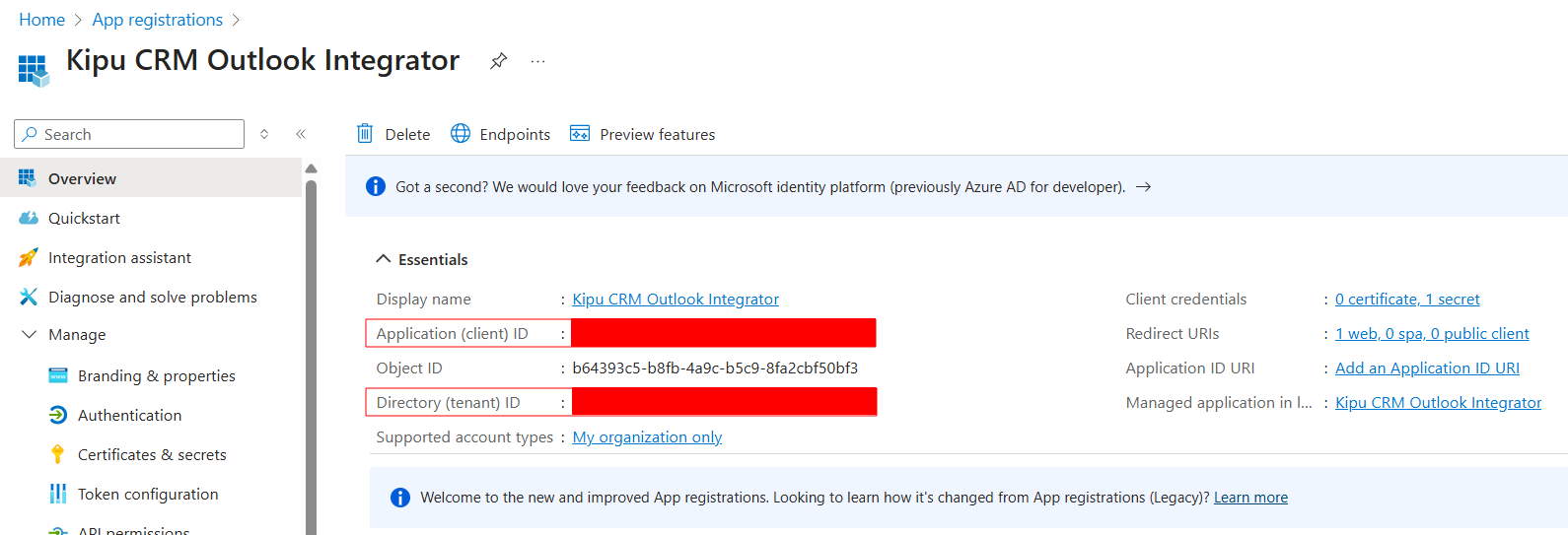1568x535 pixels.
Task: Open Certificates & secrets
Action: click(152, 455)
